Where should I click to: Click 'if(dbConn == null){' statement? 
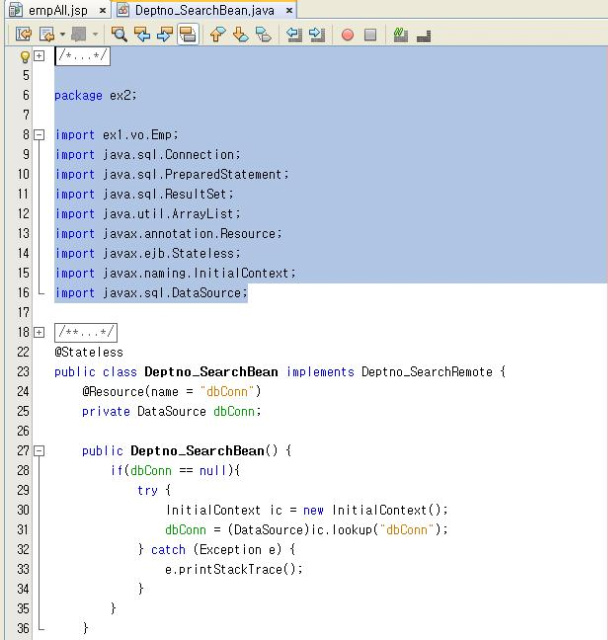[x=175, y=470]
